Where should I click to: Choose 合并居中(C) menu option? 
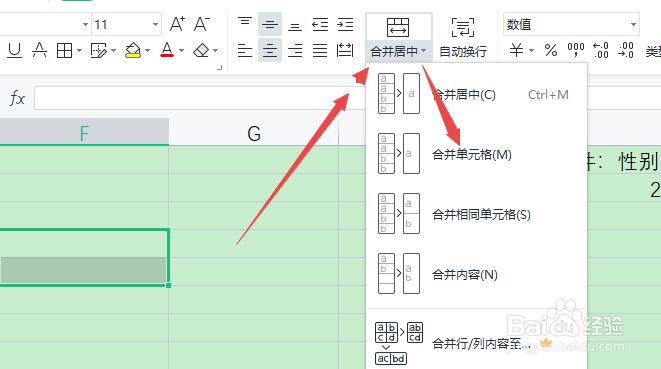coord(476,94)
